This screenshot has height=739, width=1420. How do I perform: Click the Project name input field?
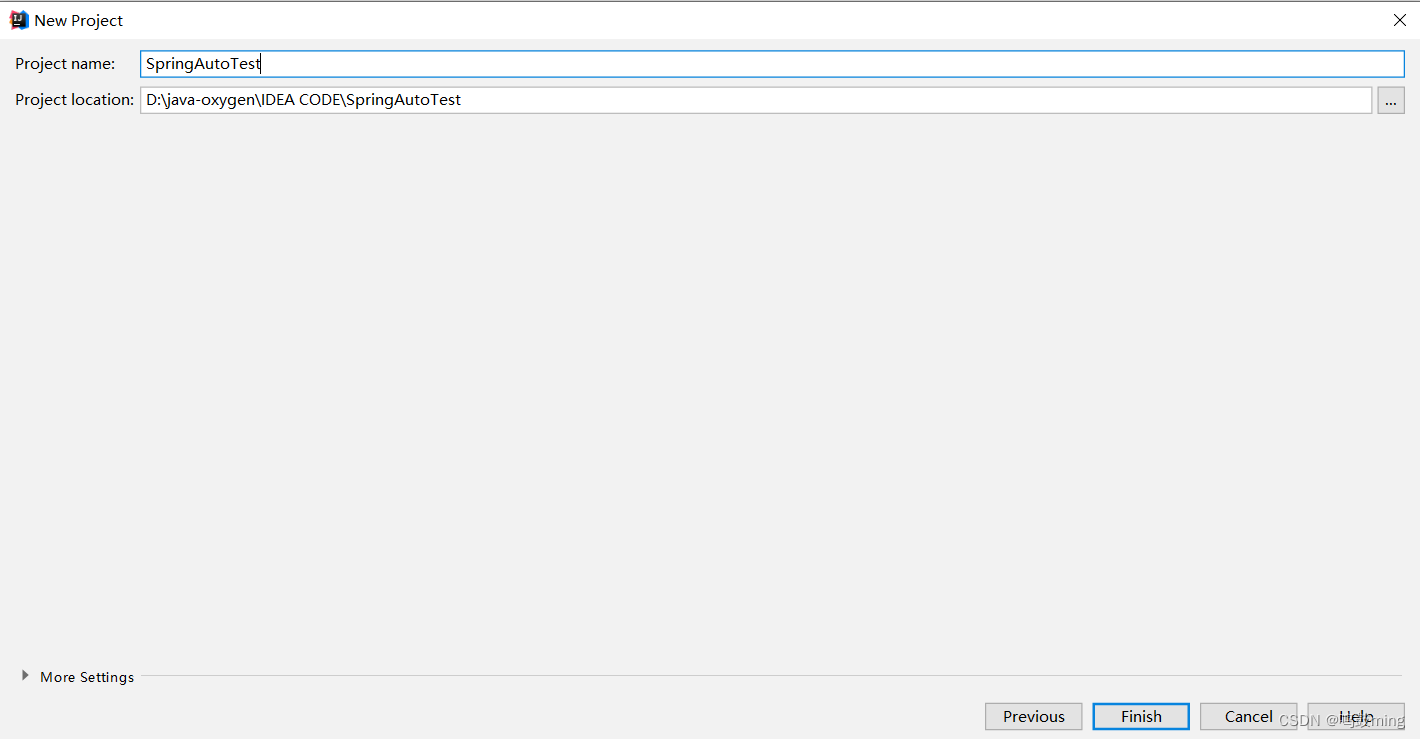[772, 64]
